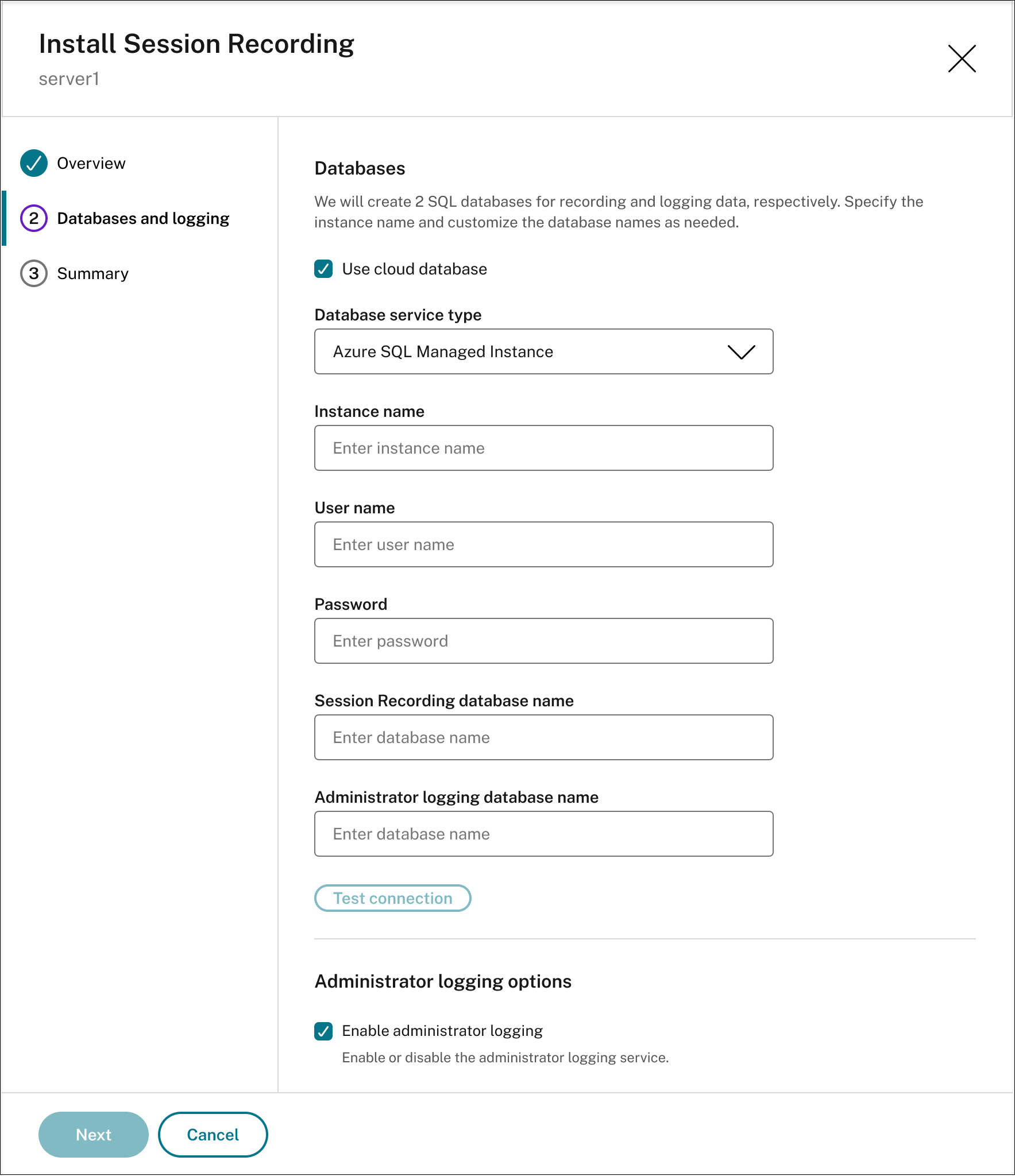The height and width of the screenshot is (1176, 1015).
Task: Click into the User name field
Action: click(x=543, y=544)
